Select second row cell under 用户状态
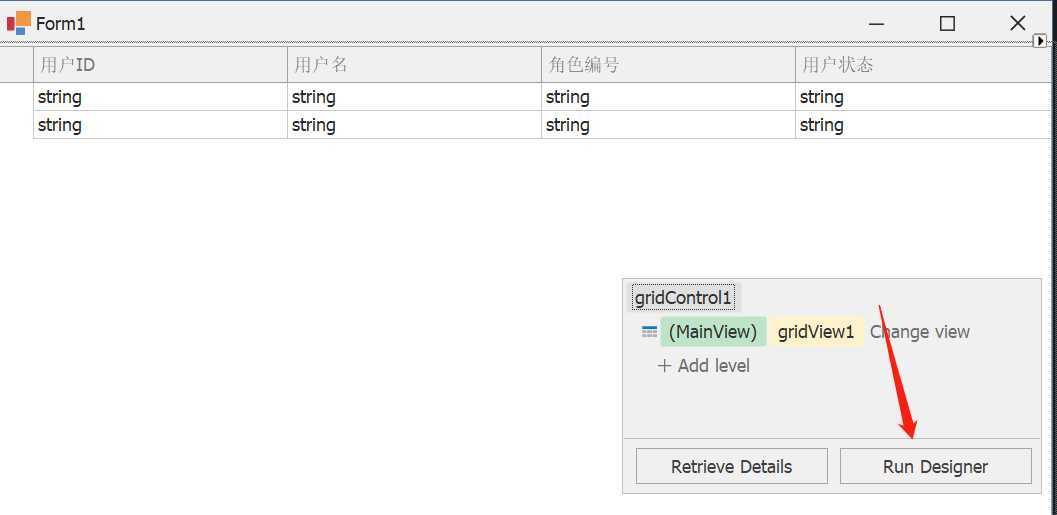 click(x=924, y=125)
